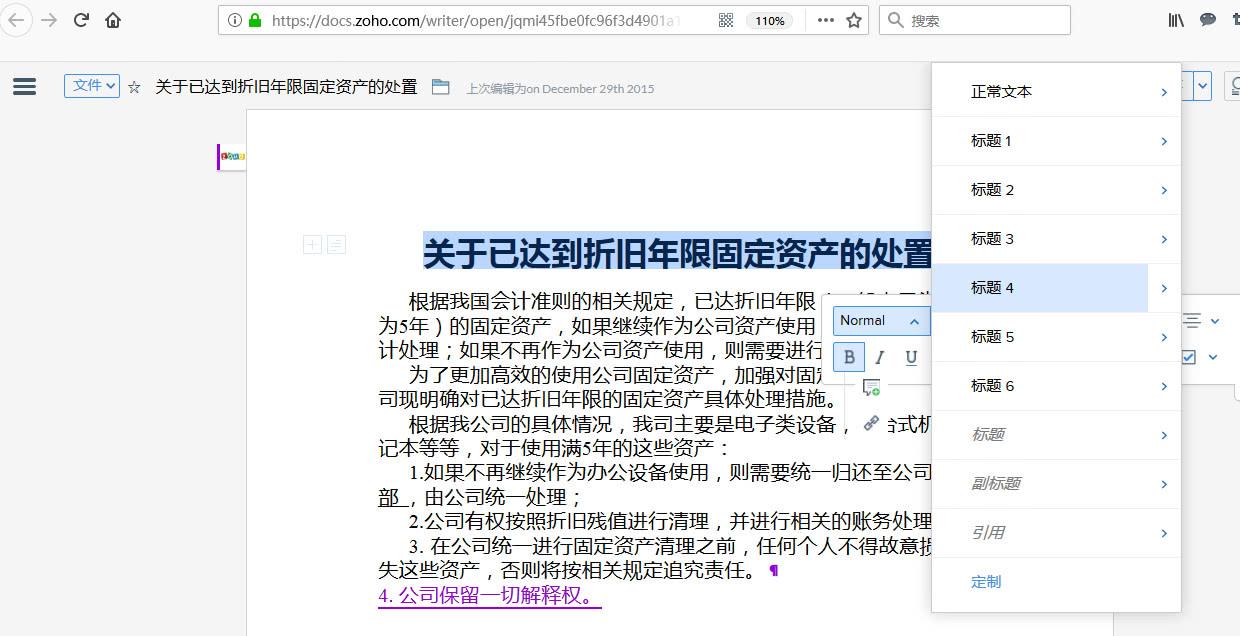Select 标题 4 from the style list
The width and height of the screenshot is (1240, 636).
[1040, 288]
